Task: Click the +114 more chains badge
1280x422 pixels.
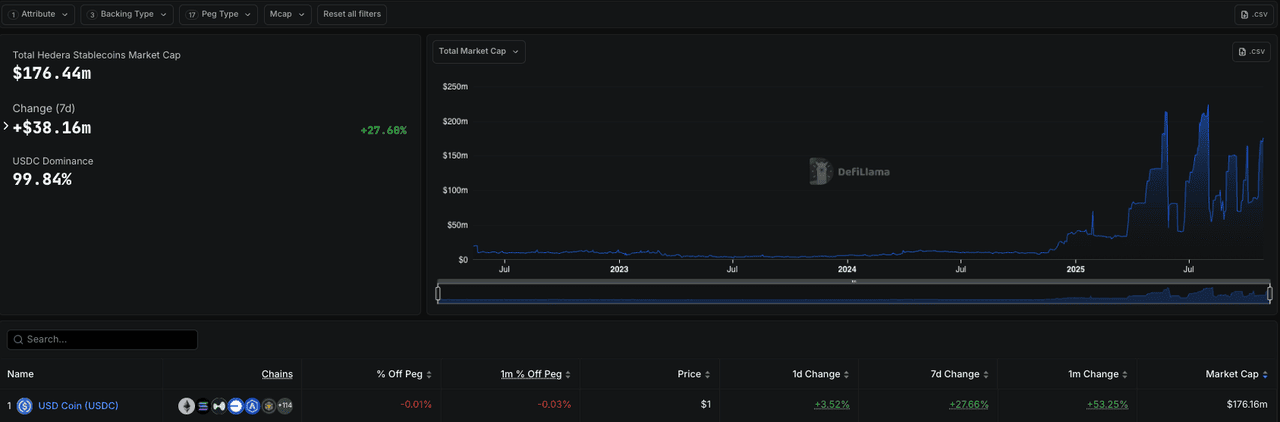Action: click(x=285, y=406)
